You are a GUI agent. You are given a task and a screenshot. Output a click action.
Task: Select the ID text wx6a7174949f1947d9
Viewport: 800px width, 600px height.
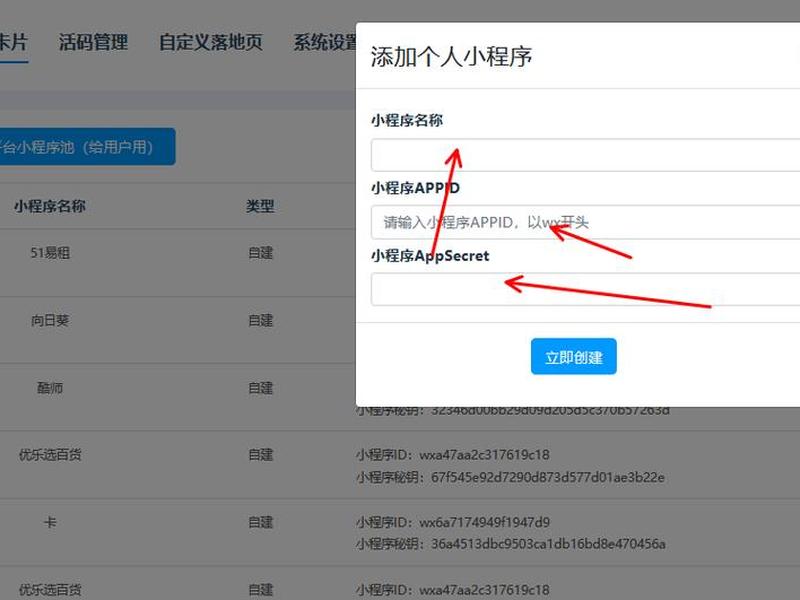coord(484,522)
